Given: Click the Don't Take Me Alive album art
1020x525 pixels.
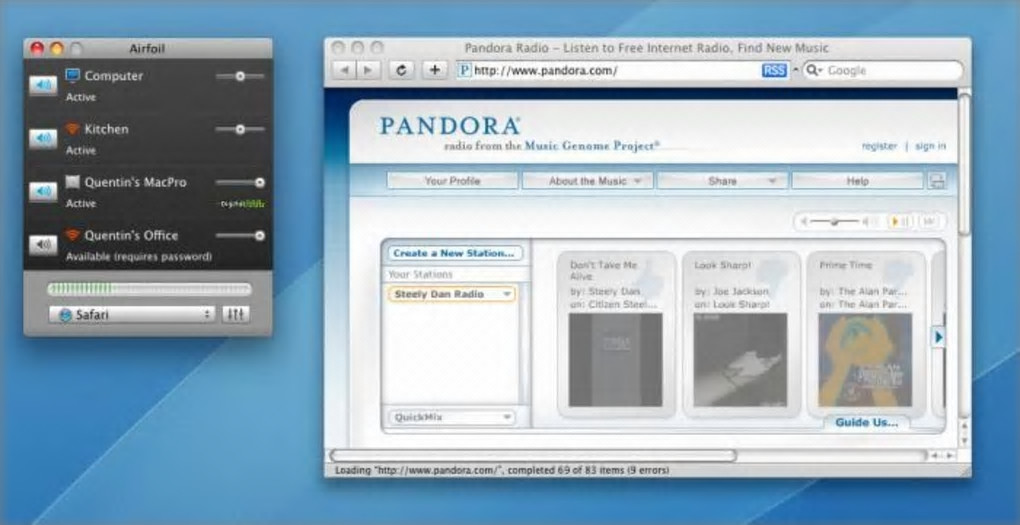Looking at the screenshot, I should pyautogui.click(x=615, y=360).
